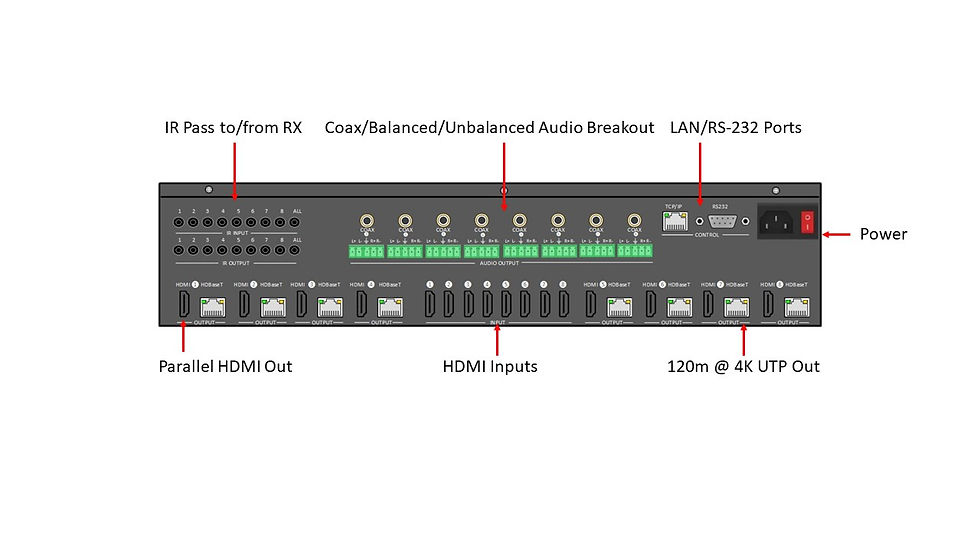This screenshot has width=980, height=551.
Task: Click the 'IR OUTPUT' panel label
Action: [x=236, y=263]
